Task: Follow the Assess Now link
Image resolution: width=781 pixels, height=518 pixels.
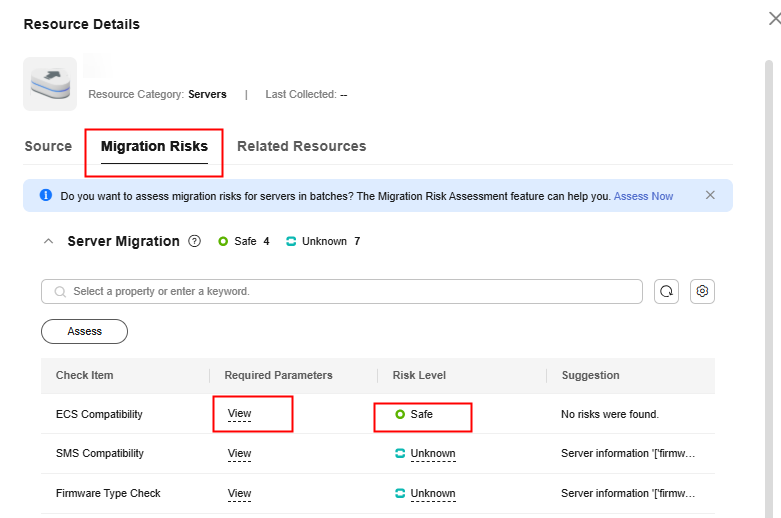Action: click(643, 196)
